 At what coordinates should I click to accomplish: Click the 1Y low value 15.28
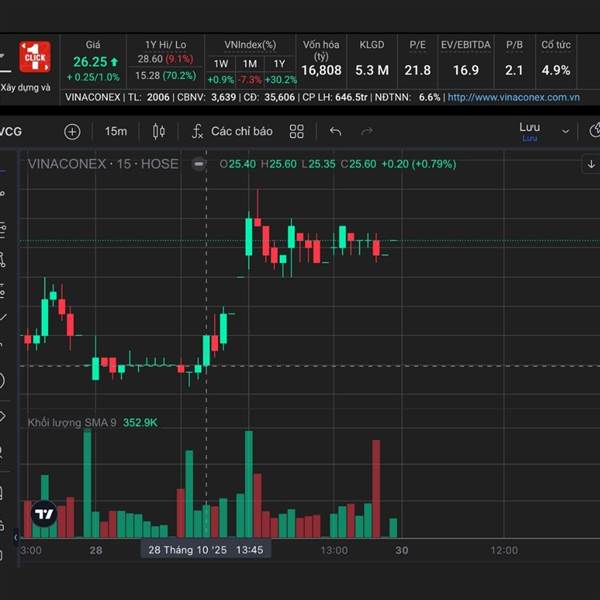[147, 75]
